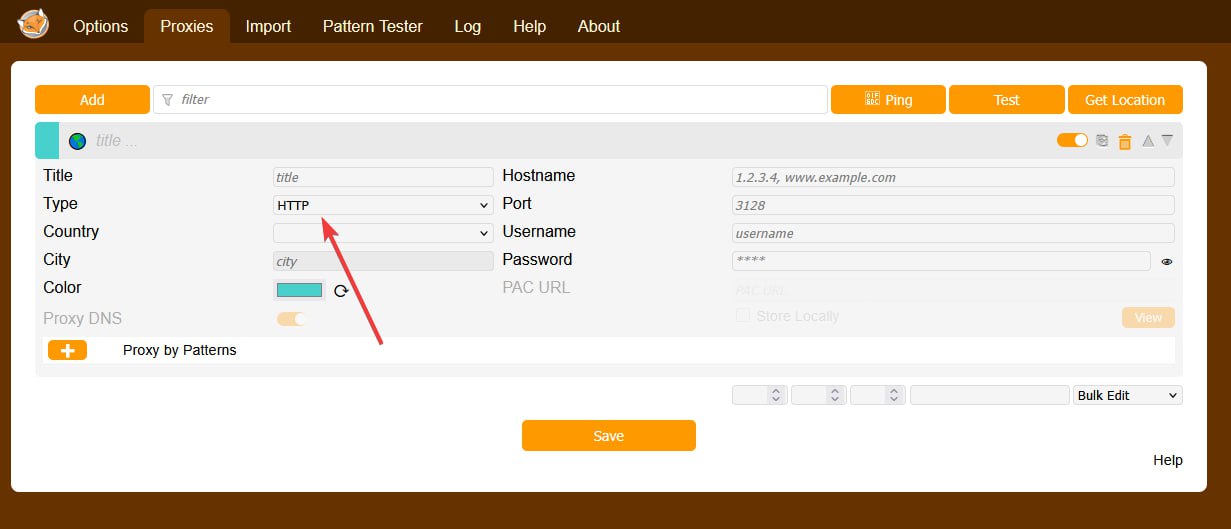Open the teal color swatch picker

pos(299,290)
